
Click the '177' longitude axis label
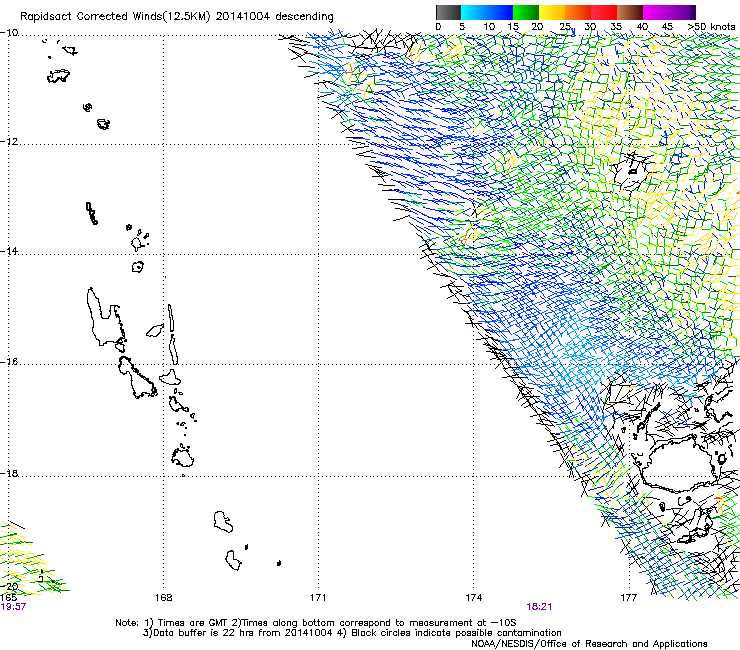(x=629, y=598)
